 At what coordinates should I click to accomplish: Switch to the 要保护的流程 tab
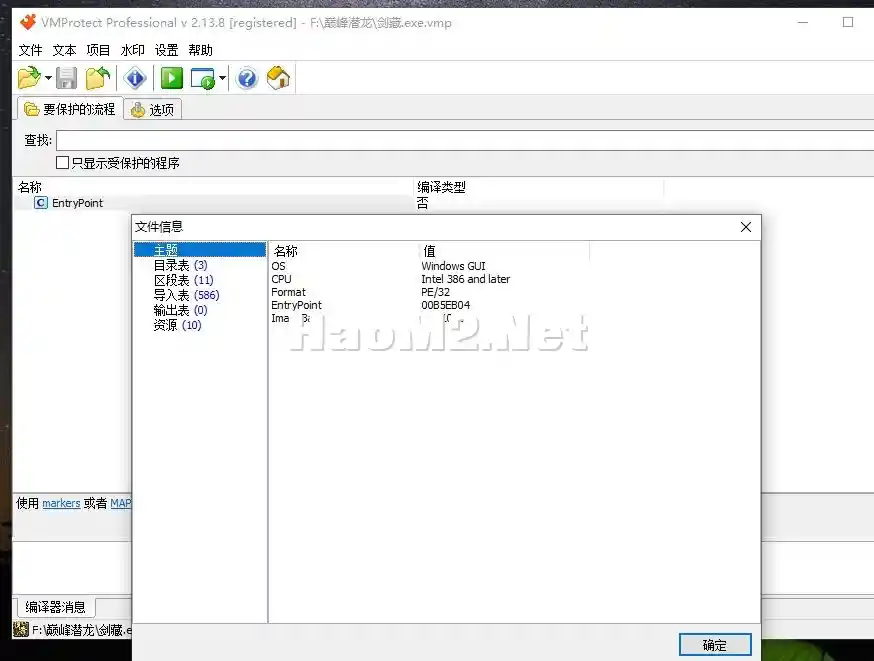(70, 109)
